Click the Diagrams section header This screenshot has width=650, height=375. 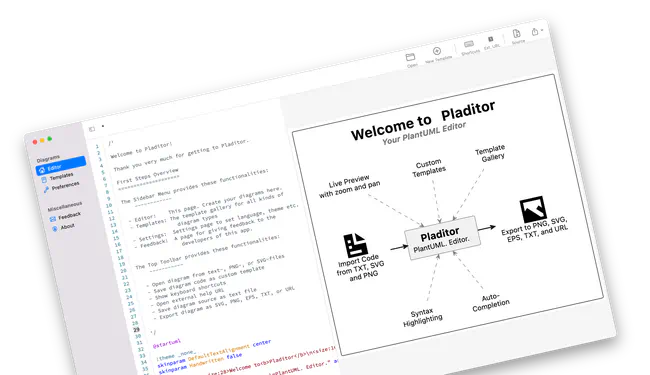click(x=48, y=158)
